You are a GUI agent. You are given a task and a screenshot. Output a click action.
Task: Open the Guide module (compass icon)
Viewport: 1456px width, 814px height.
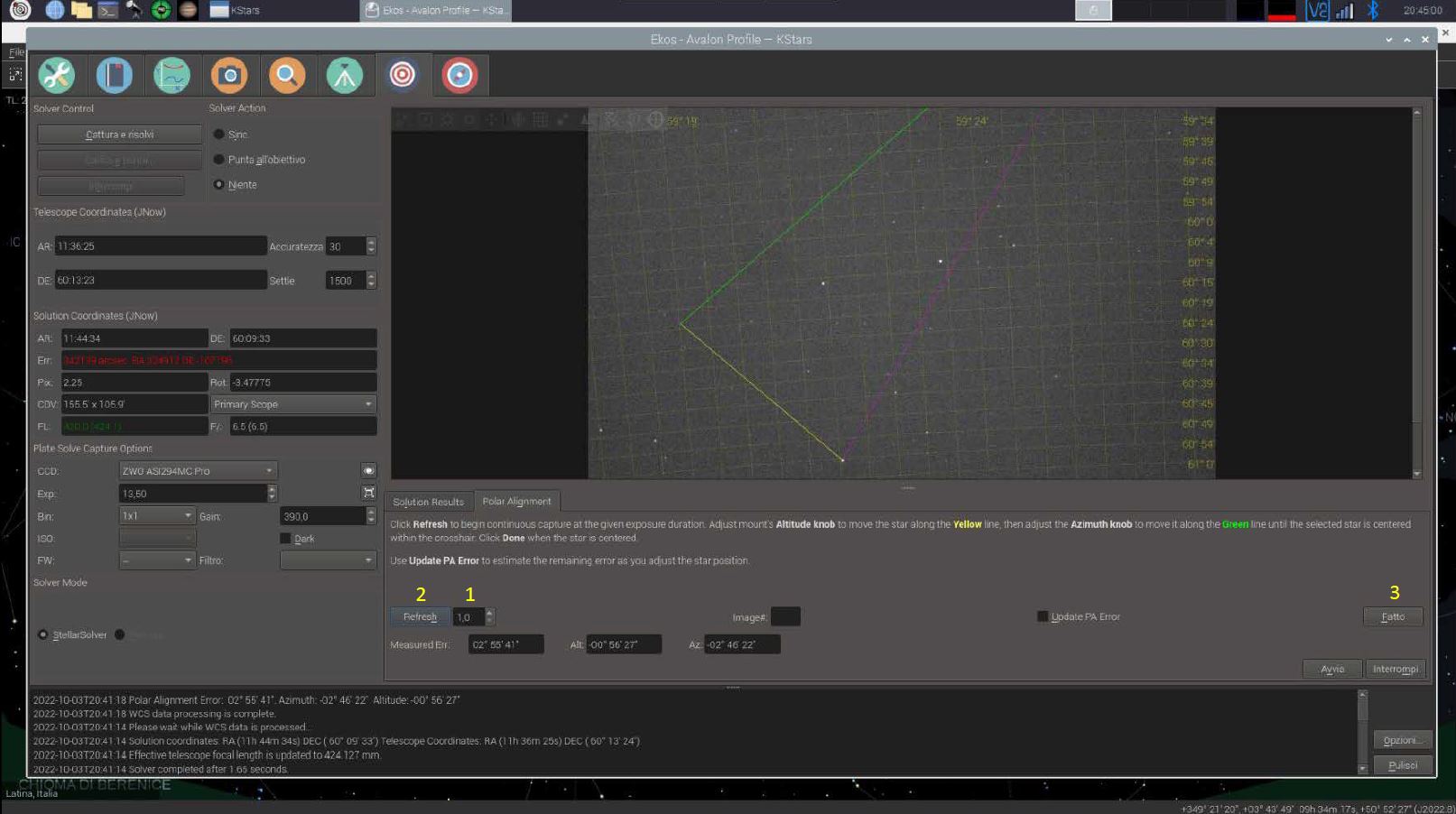460,75
